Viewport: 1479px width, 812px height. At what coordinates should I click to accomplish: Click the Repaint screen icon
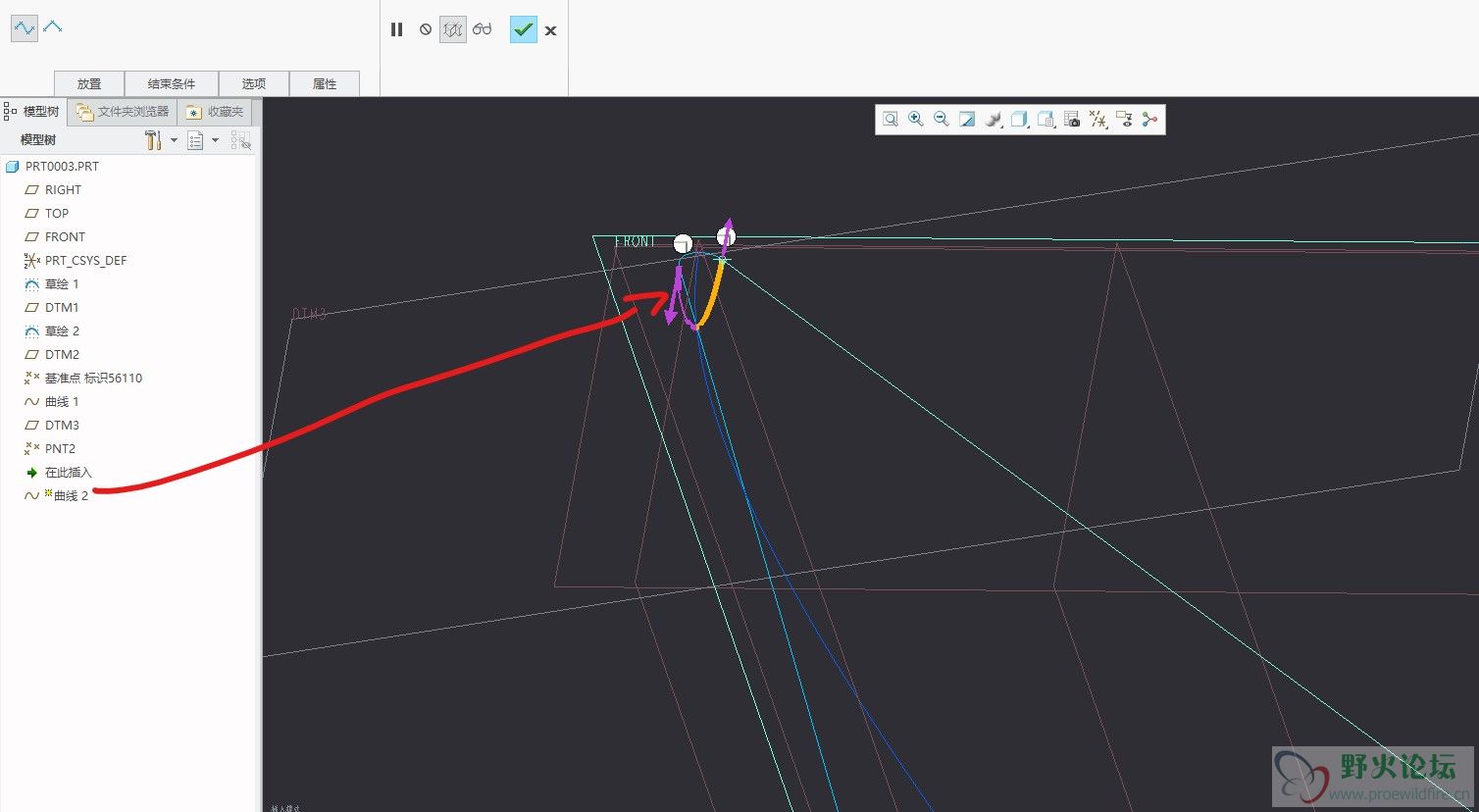[967, 120]
